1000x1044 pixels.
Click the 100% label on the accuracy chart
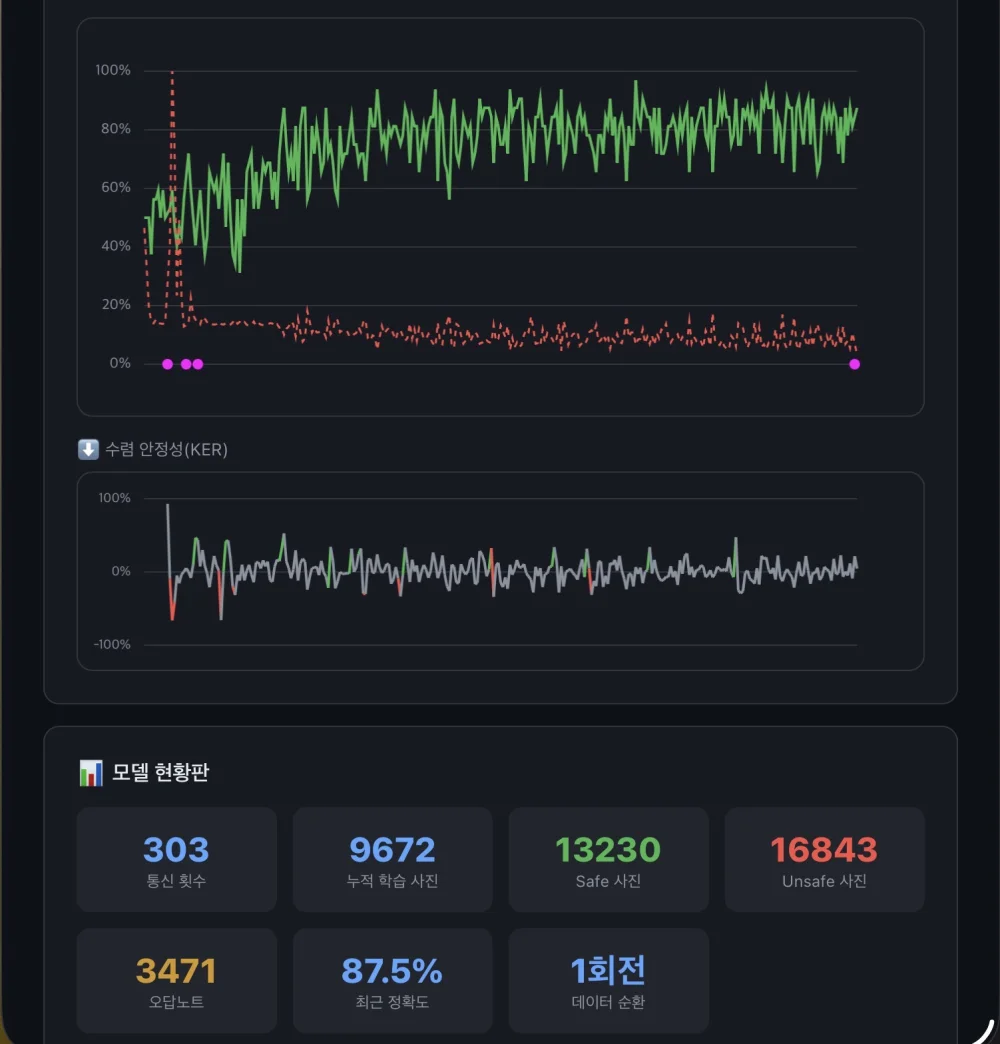pyautogui.click(x=113, y=70)
